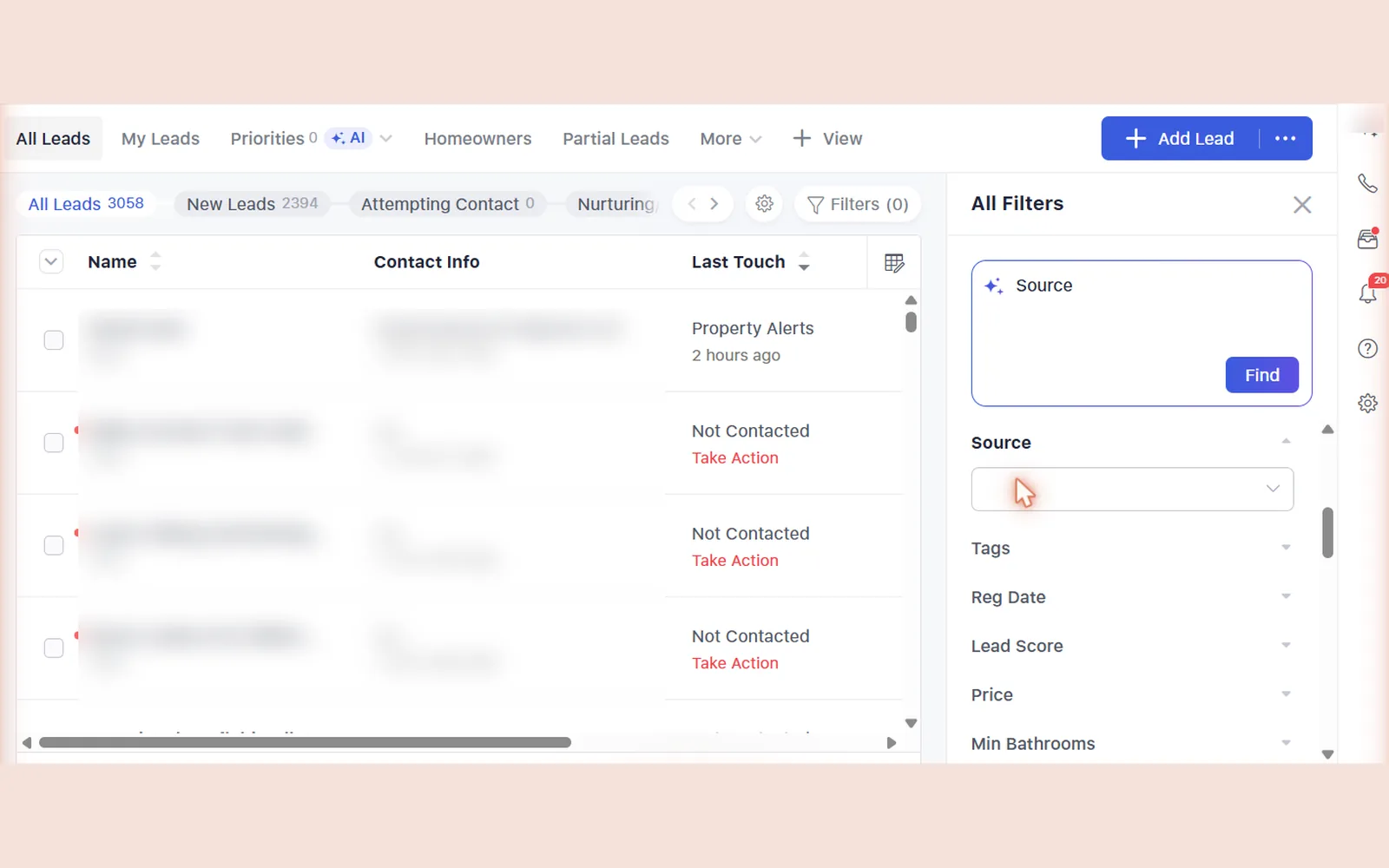Click the Property Alerts last touch text
This screenshot has width=1389, height=868.
[753, 328]
